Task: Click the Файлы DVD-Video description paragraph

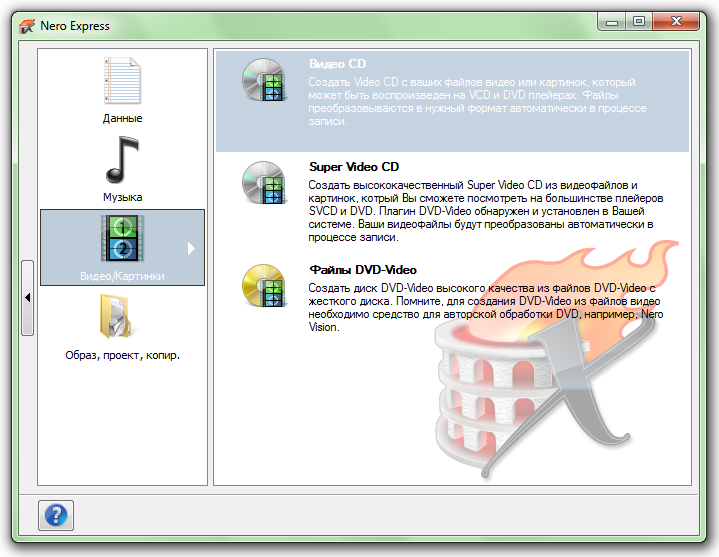Action: point(486,308)
